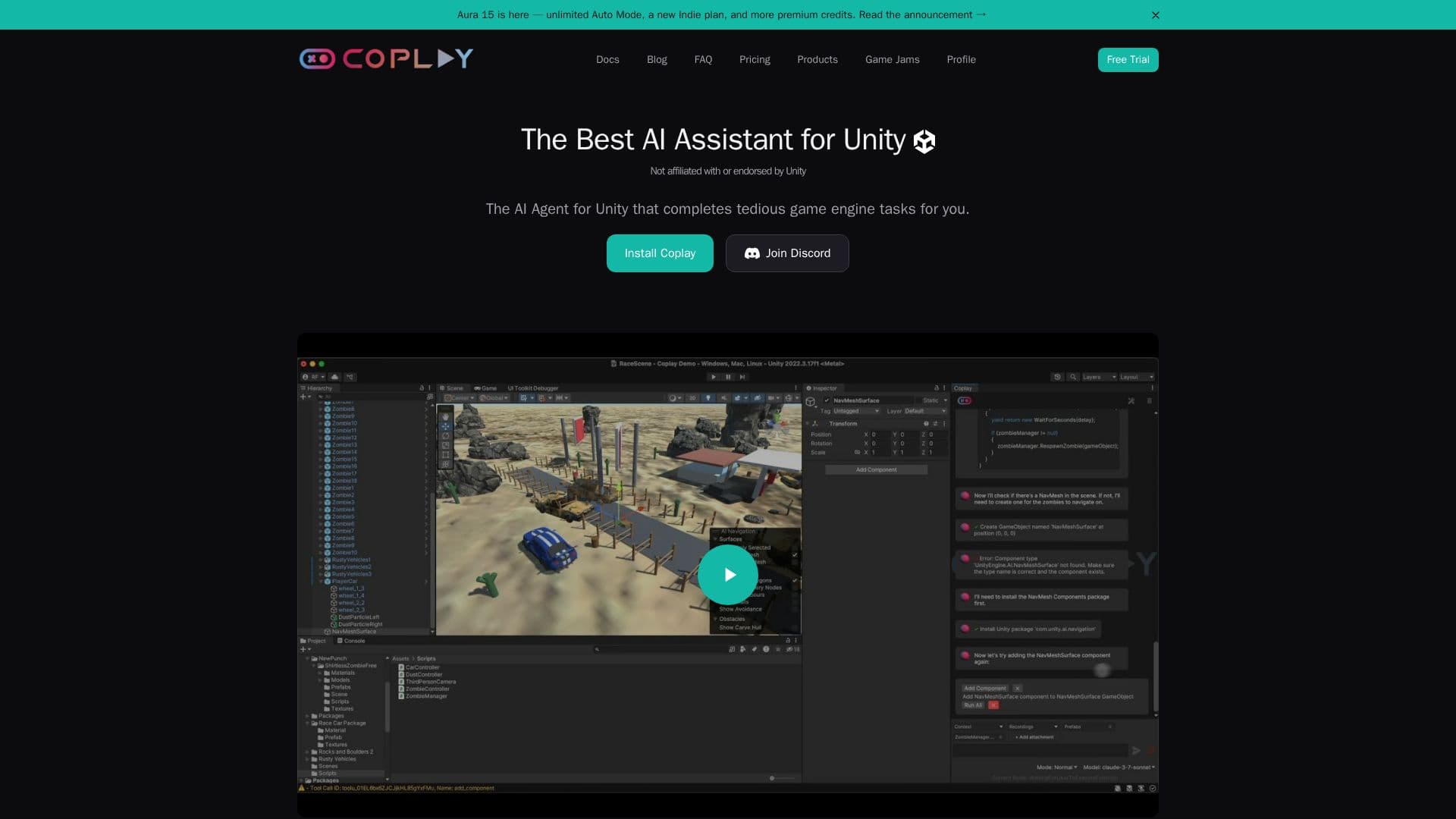The height and width of the screenshot is (819, 1456).
Task: Click the Game tab in the demo video
Action: (485, 388)
